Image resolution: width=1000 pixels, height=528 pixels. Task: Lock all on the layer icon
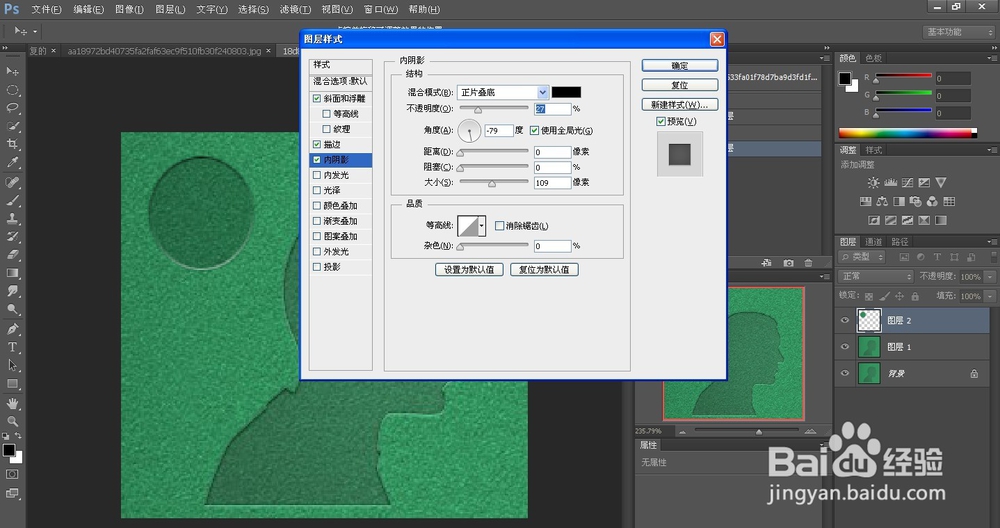tap(915, 297)
